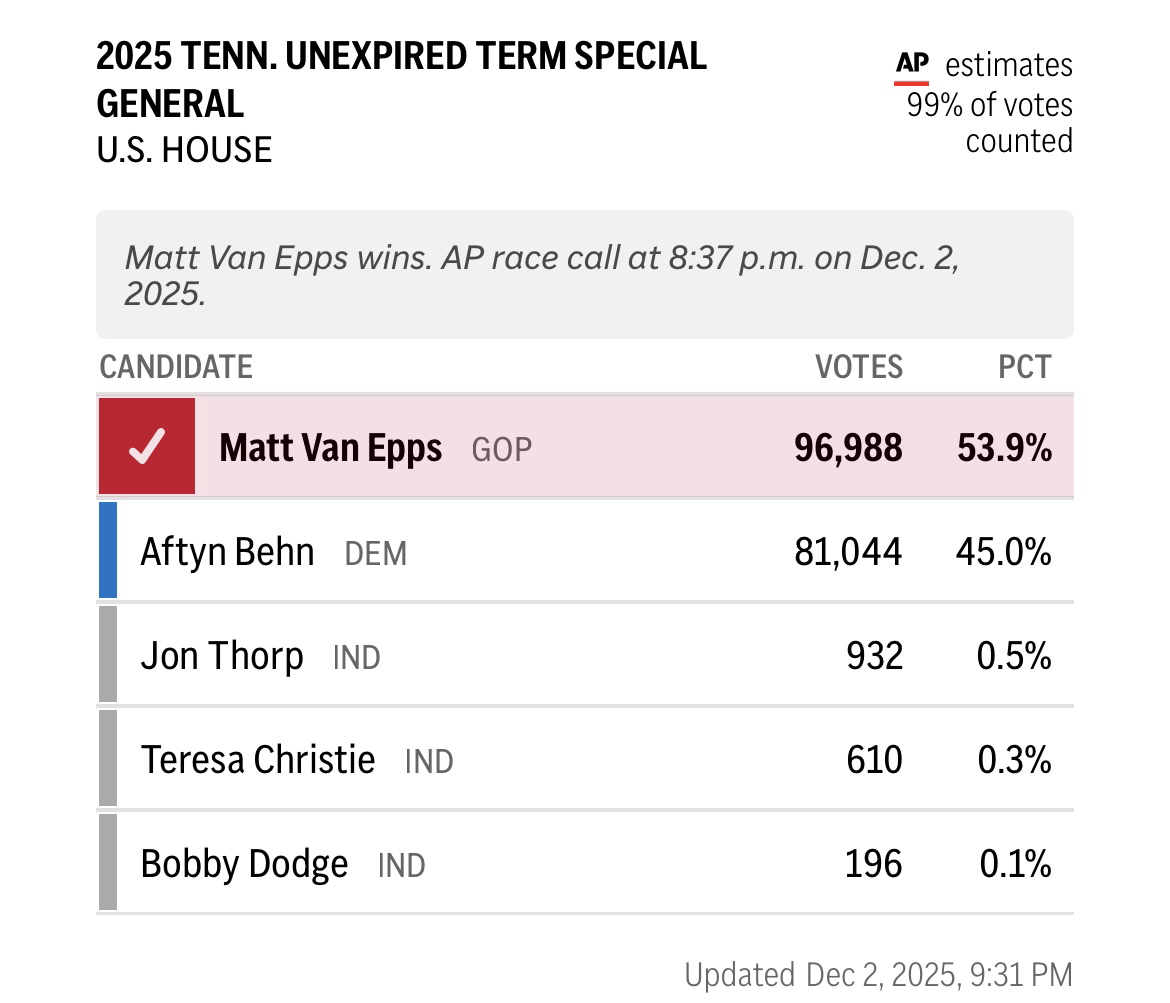Click the U.S. HOUSE subtitle
Viewport: 1170px width, 1003px height.
pyautogui.click(x=184, y=150)
